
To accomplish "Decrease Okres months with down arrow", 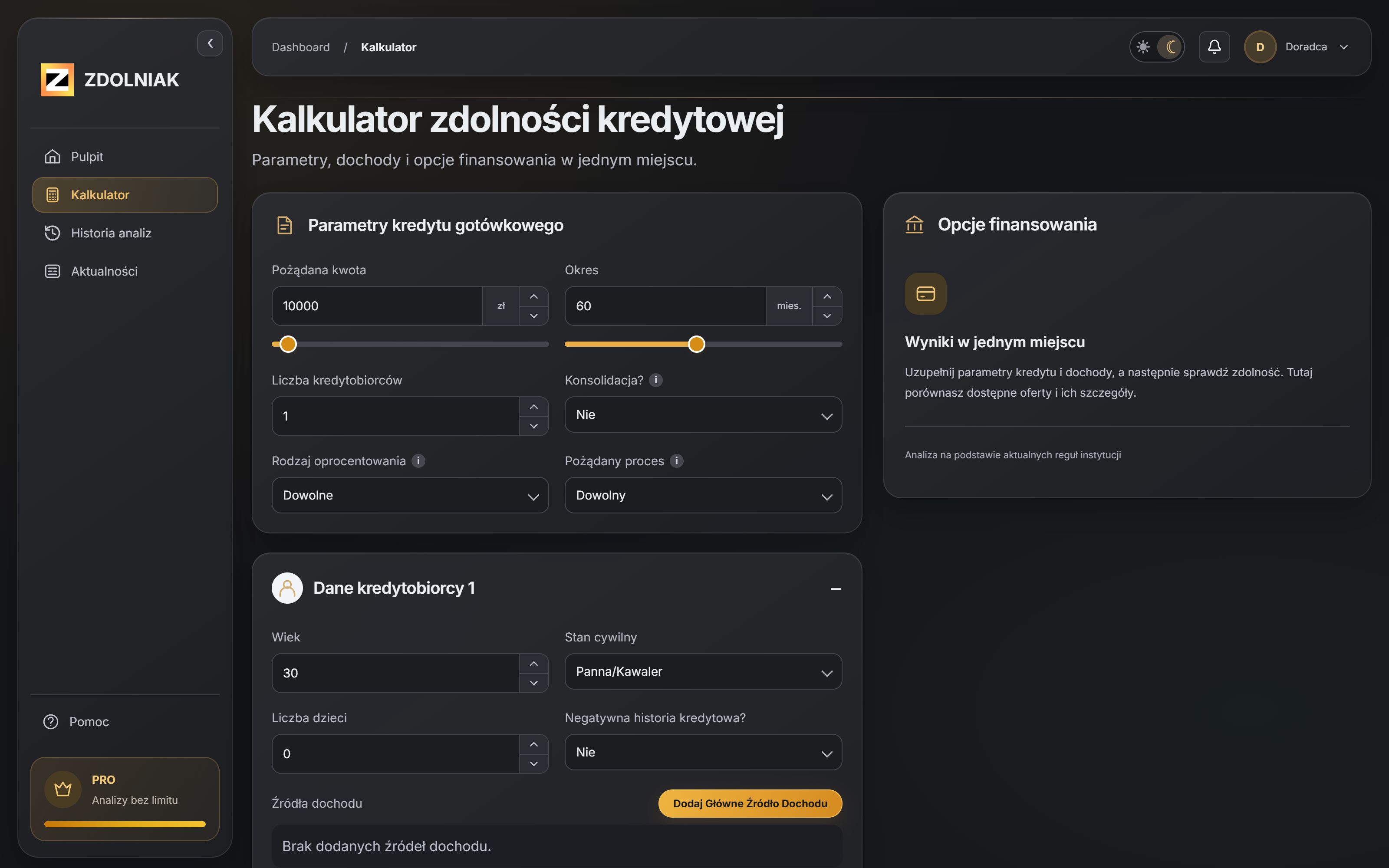I will click(x=827, y=316).
